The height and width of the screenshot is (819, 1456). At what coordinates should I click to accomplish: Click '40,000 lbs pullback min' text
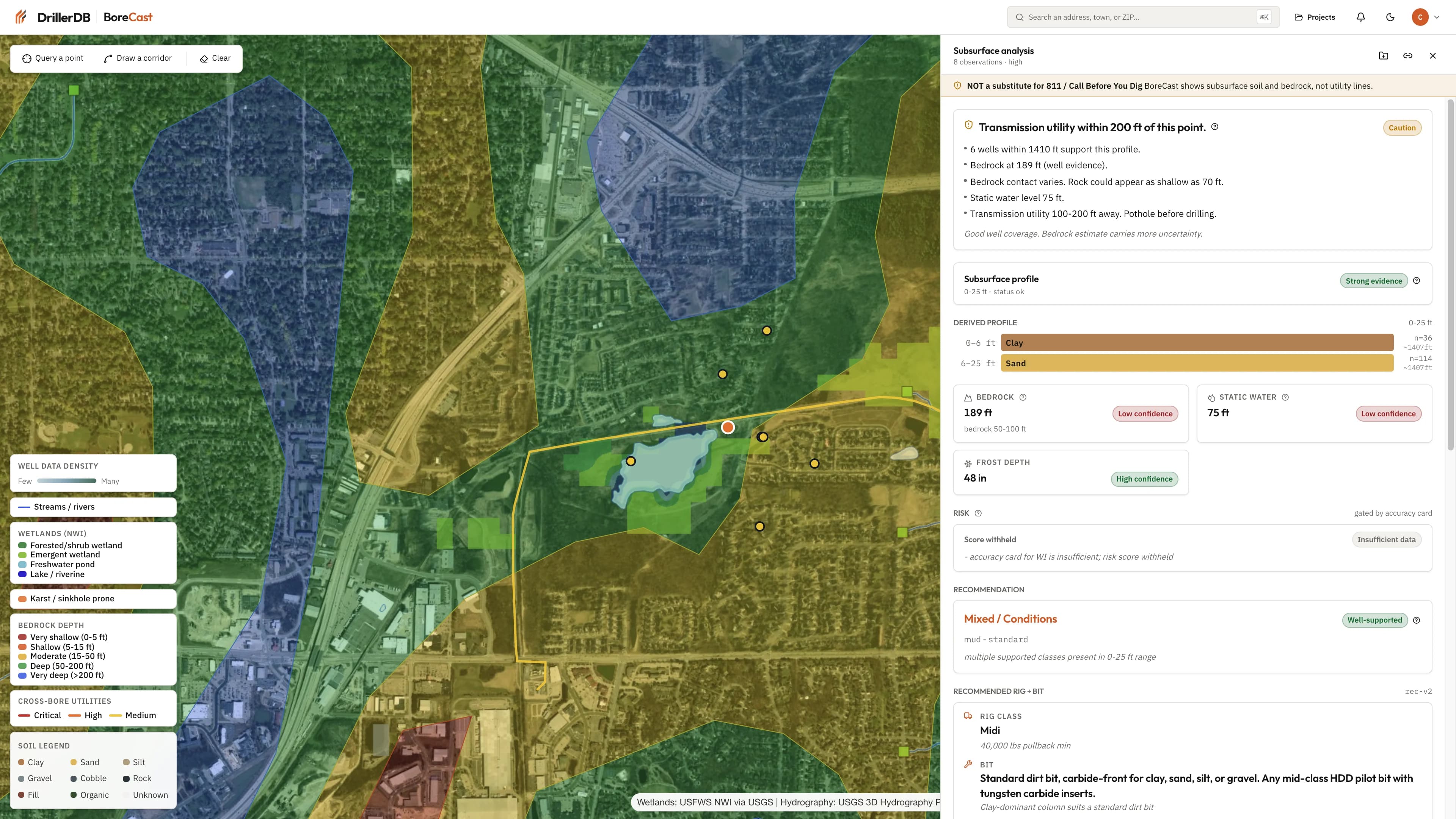[x=1025, y=745]
